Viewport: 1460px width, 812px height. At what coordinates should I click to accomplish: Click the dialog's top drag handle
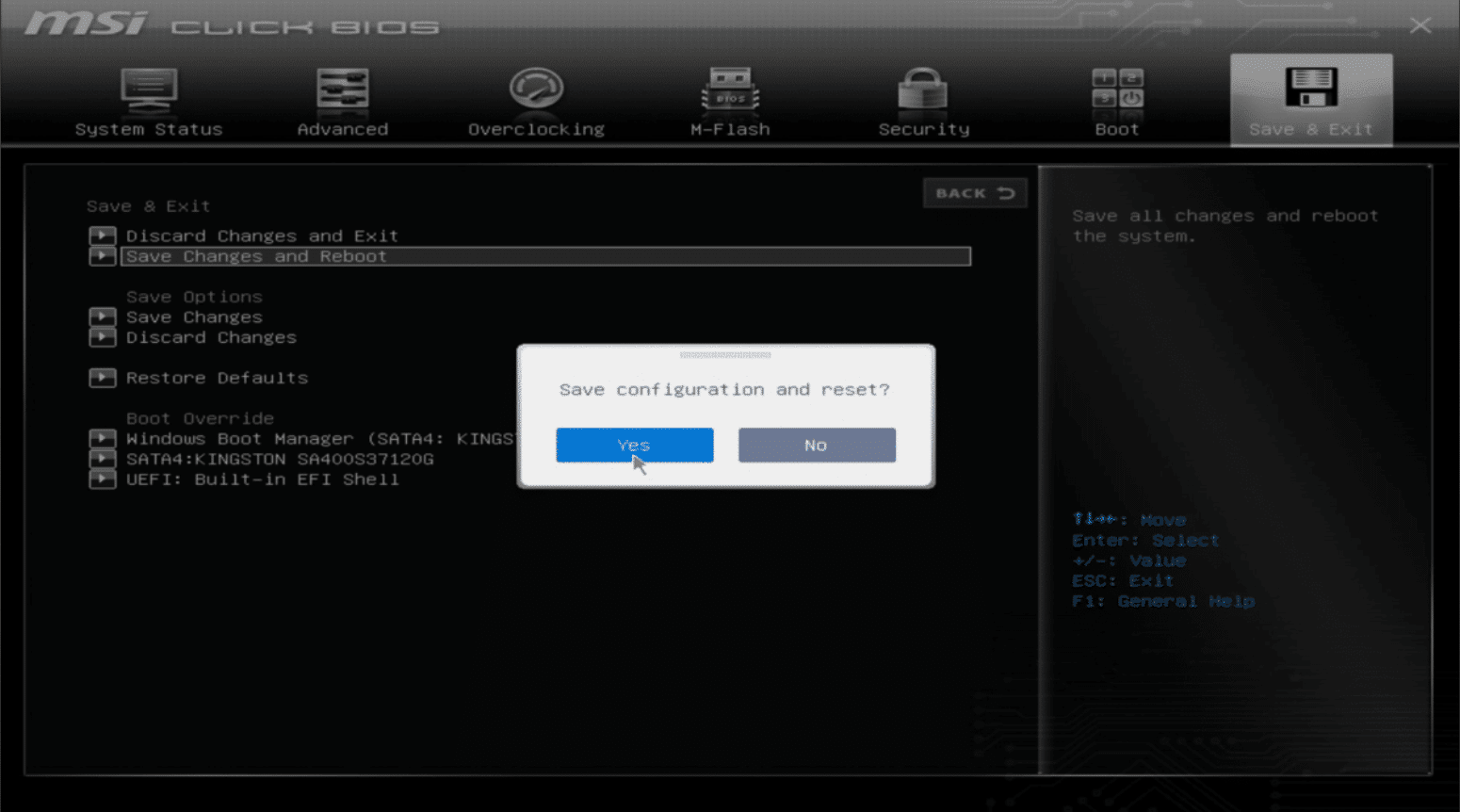[x=725, y=355]
